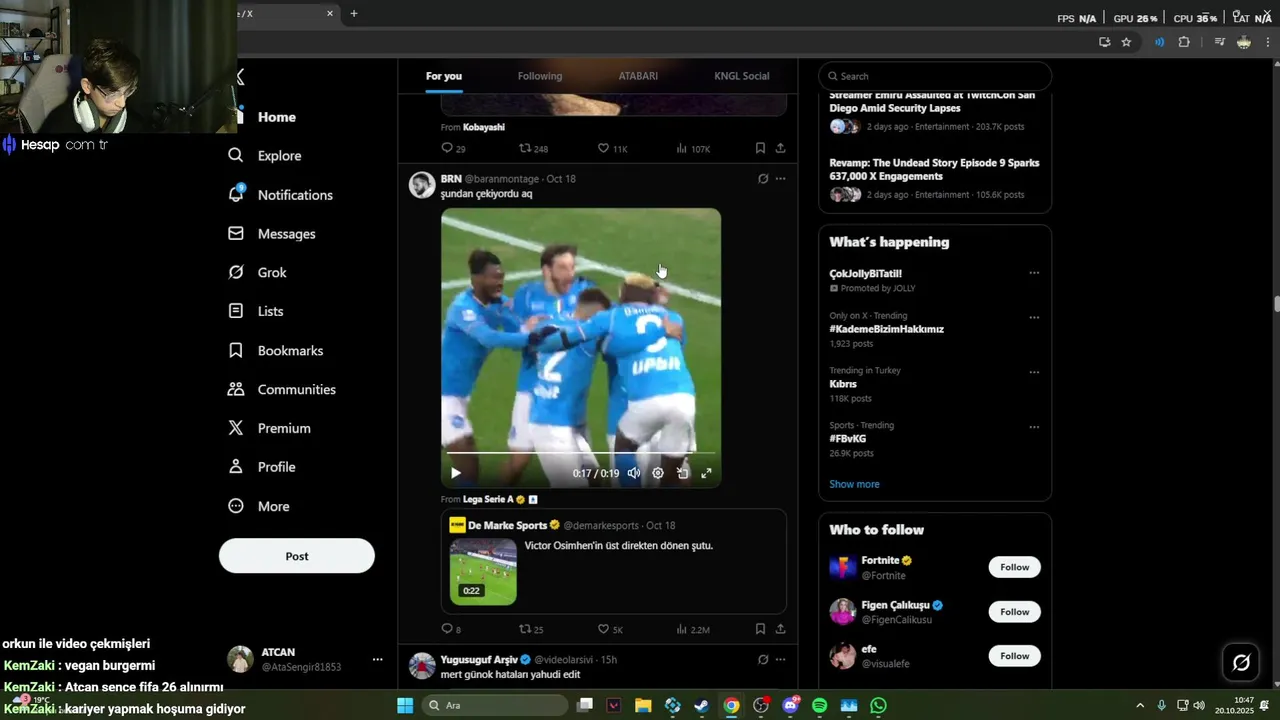Like the post with 11K likes
This screenshot has height=720, width=1280.
point(612,148)
